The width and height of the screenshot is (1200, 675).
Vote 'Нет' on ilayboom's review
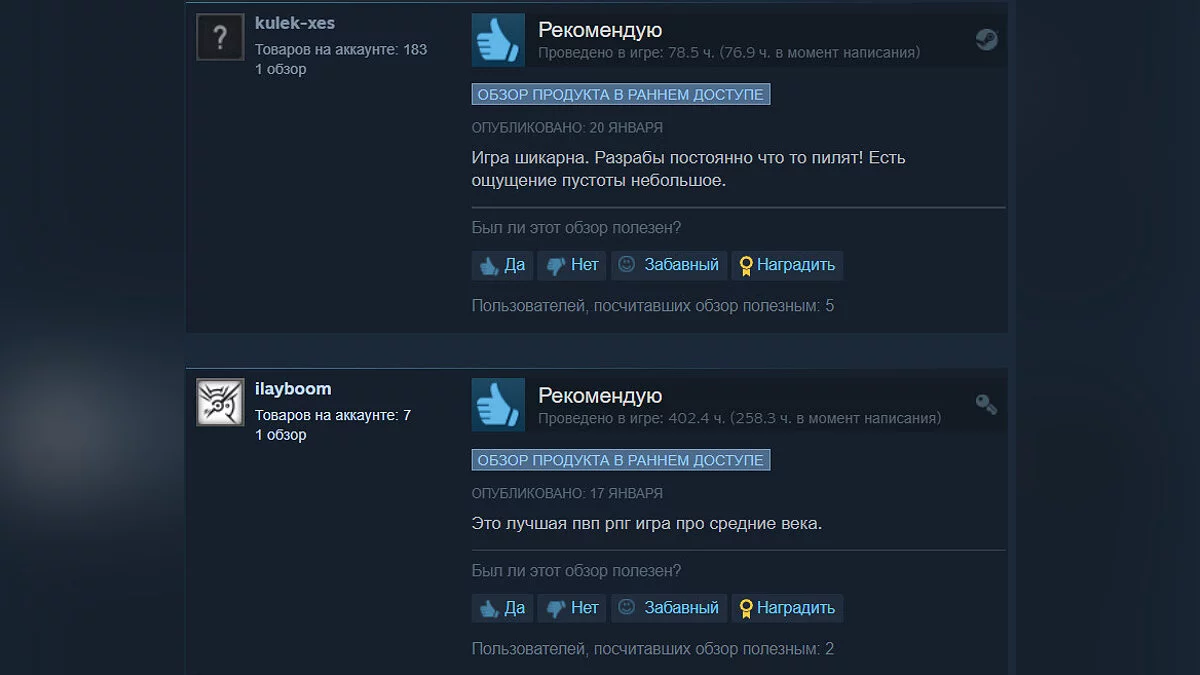[573, 608]
